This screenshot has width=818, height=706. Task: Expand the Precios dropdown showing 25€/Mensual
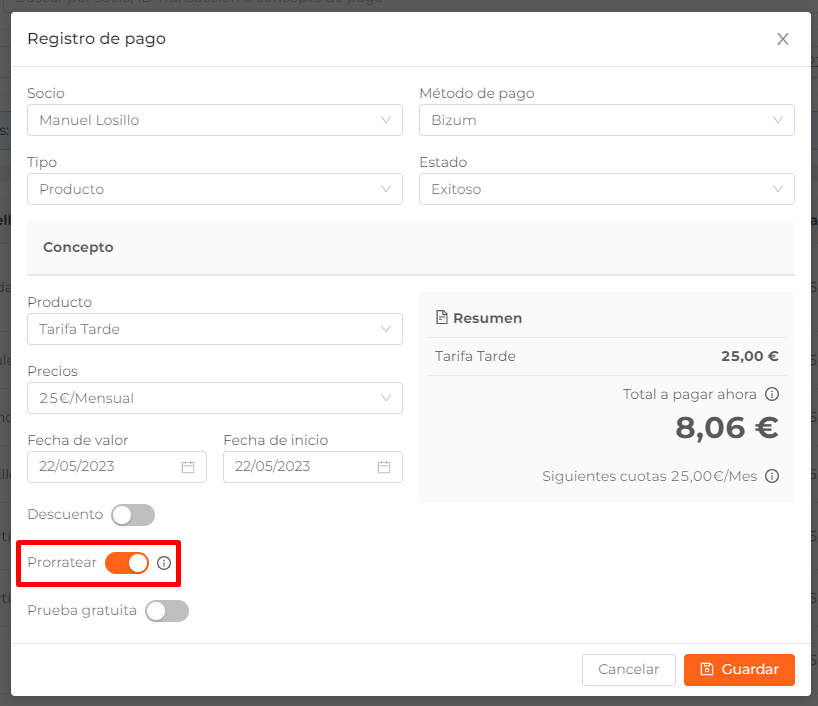(x=215, y=398)
